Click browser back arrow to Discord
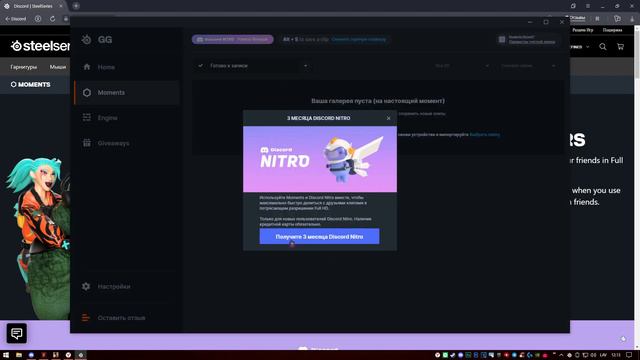The width and height of the screenshot is (640, 360). point(16,19)
